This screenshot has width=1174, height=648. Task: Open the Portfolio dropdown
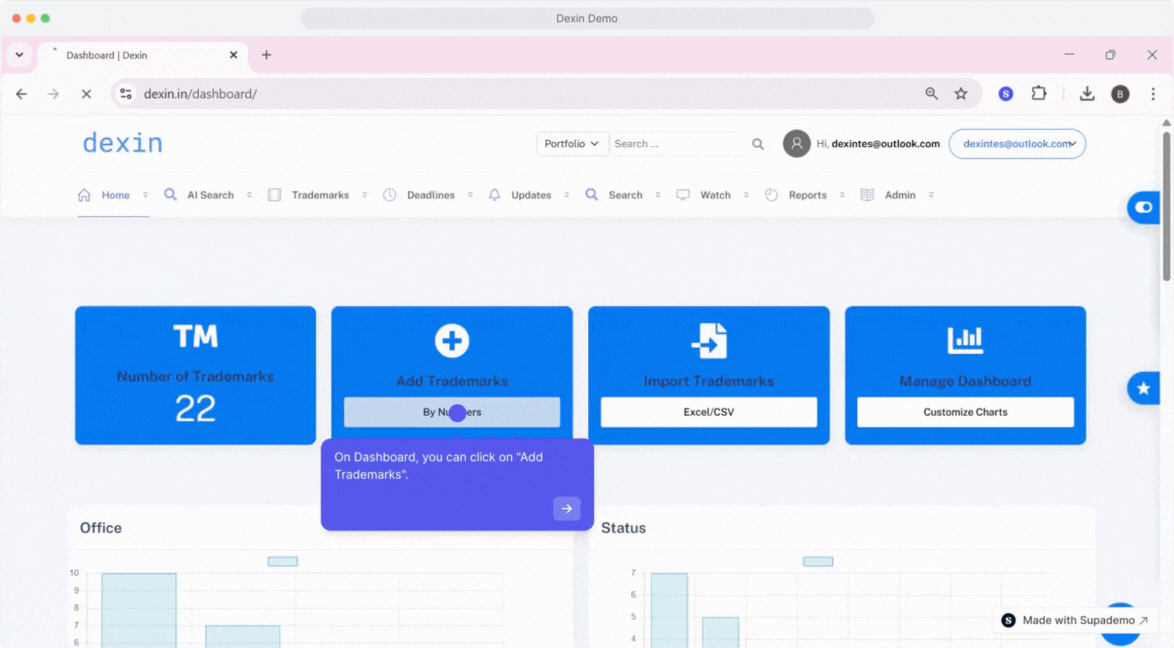coord(572,144)
